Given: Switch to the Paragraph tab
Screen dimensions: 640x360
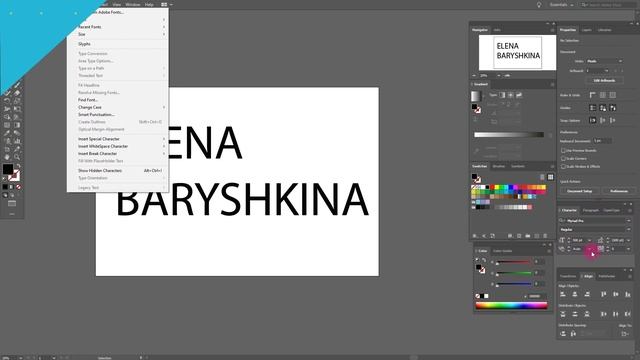Looking at the screenshot, I should [591, 210].
